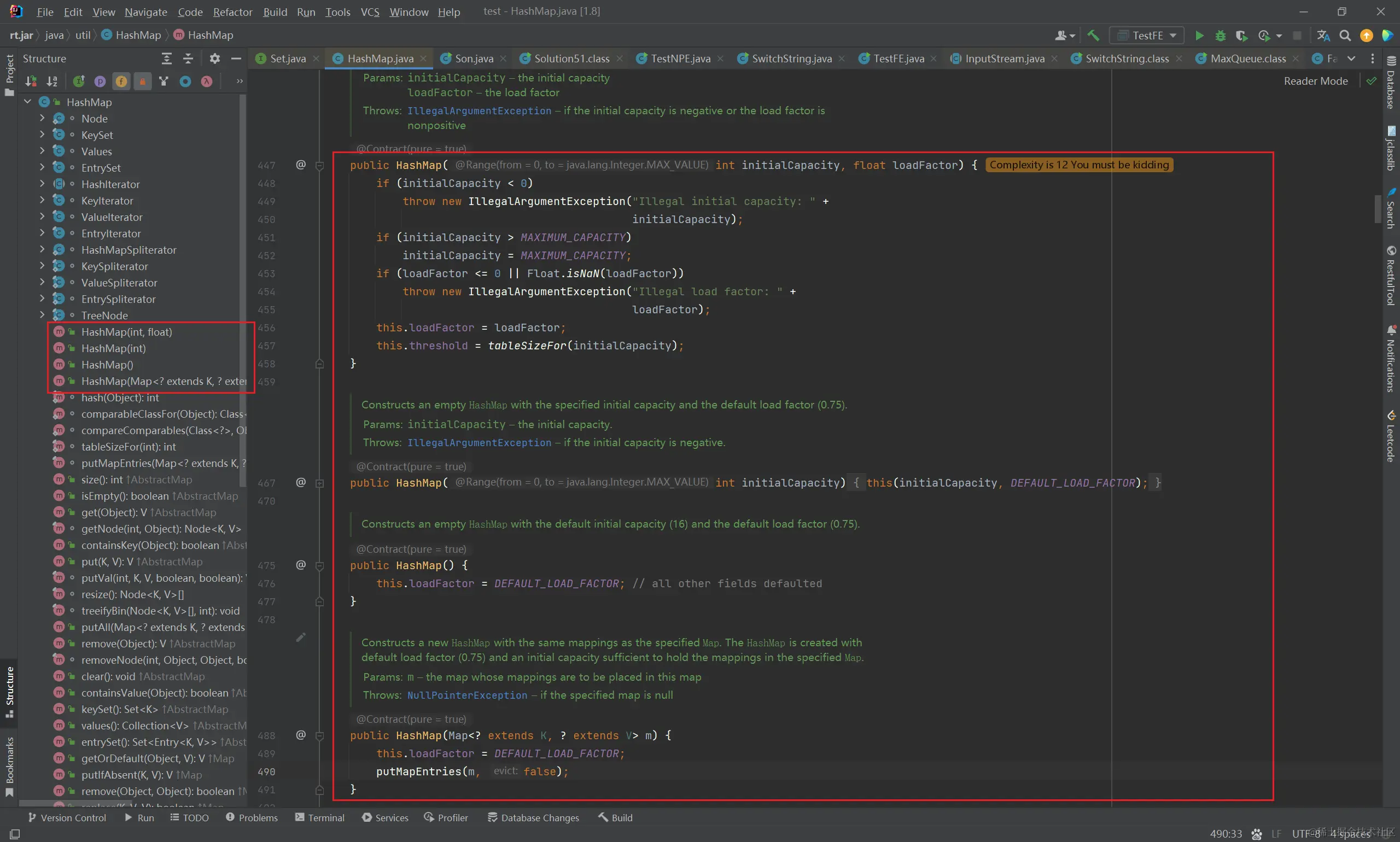Expand the TreeNode class node
The height and width of the screenshot is (842, 1400).
tap(42, 315)
